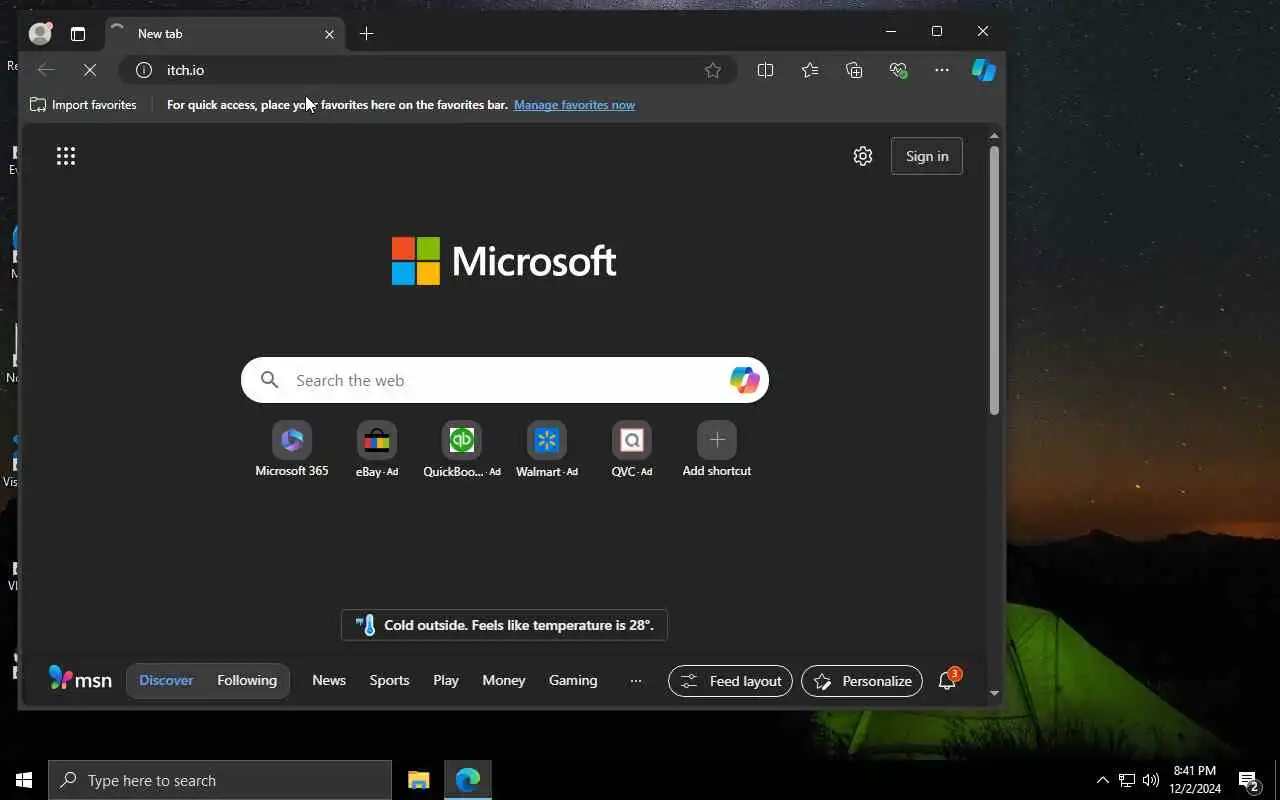
Task: Open Feed layout options
Action: (731, 681)
